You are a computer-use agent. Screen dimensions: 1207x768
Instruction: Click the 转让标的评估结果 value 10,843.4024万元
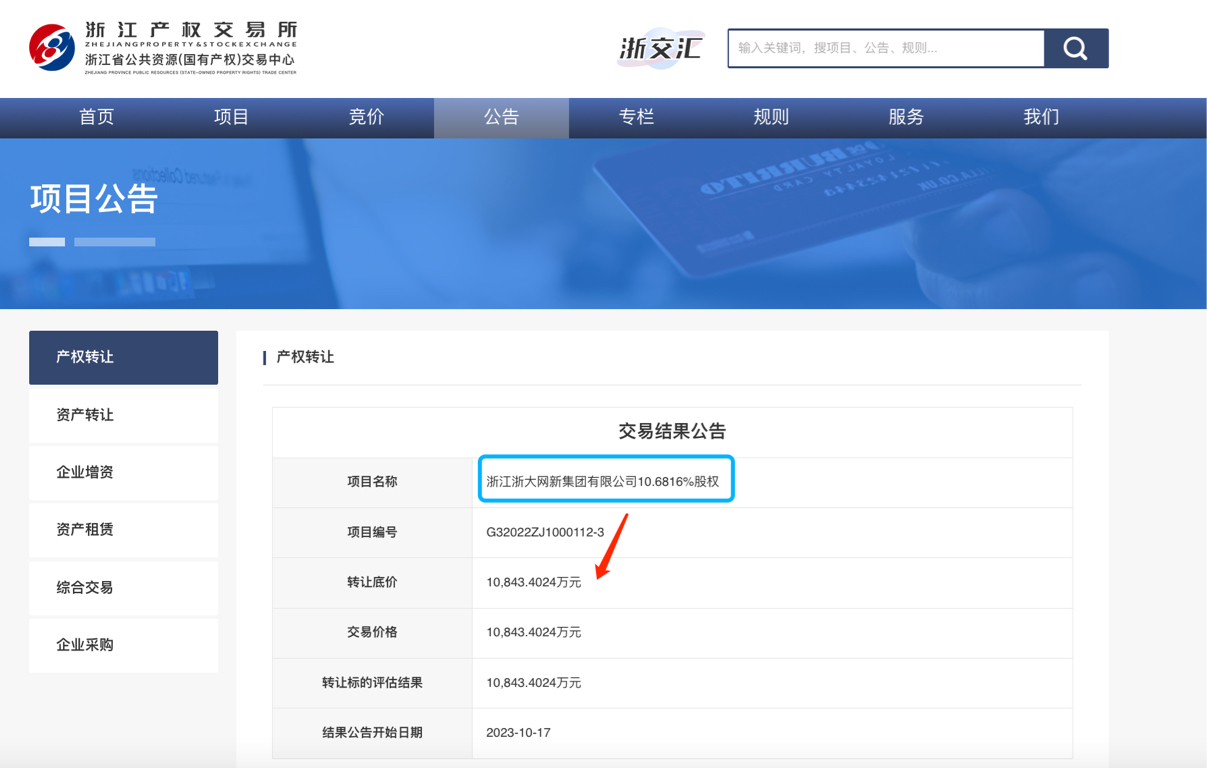[533, 683]
